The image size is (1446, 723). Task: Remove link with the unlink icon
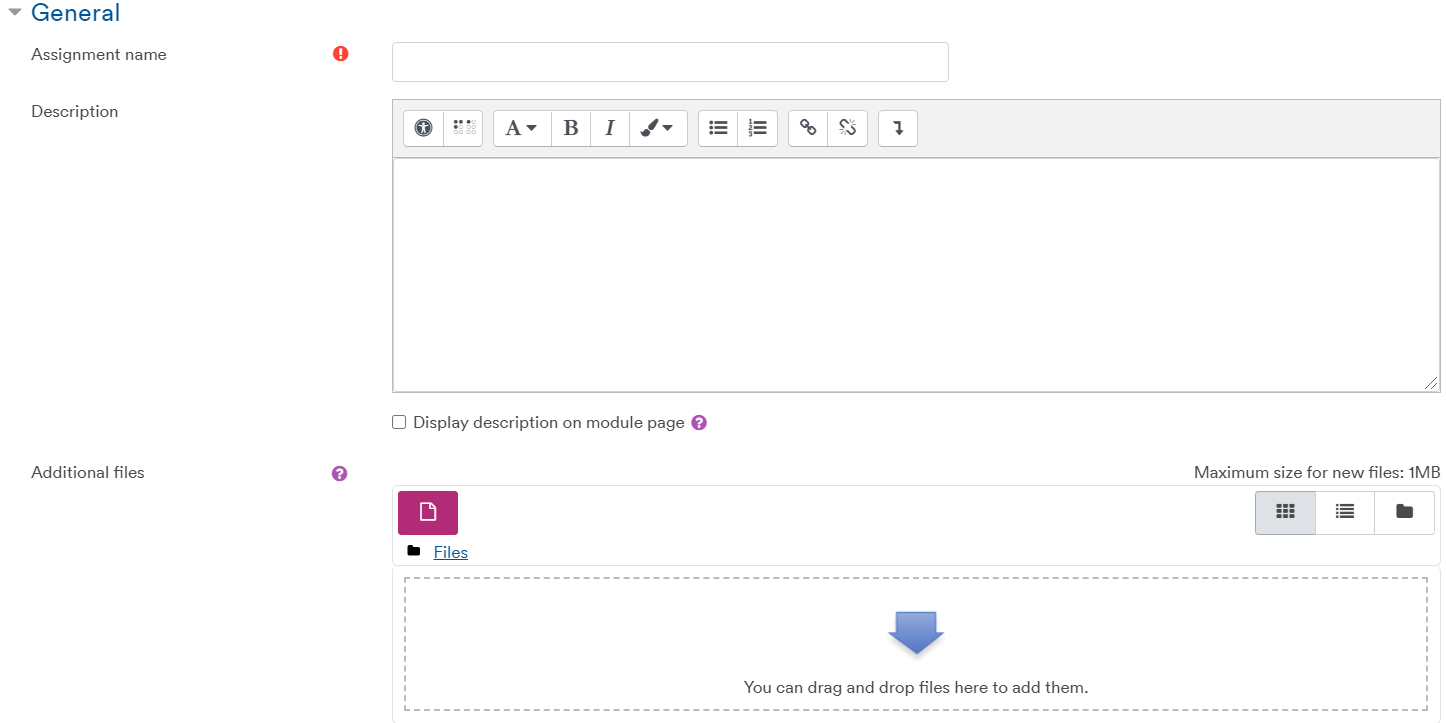847,128
